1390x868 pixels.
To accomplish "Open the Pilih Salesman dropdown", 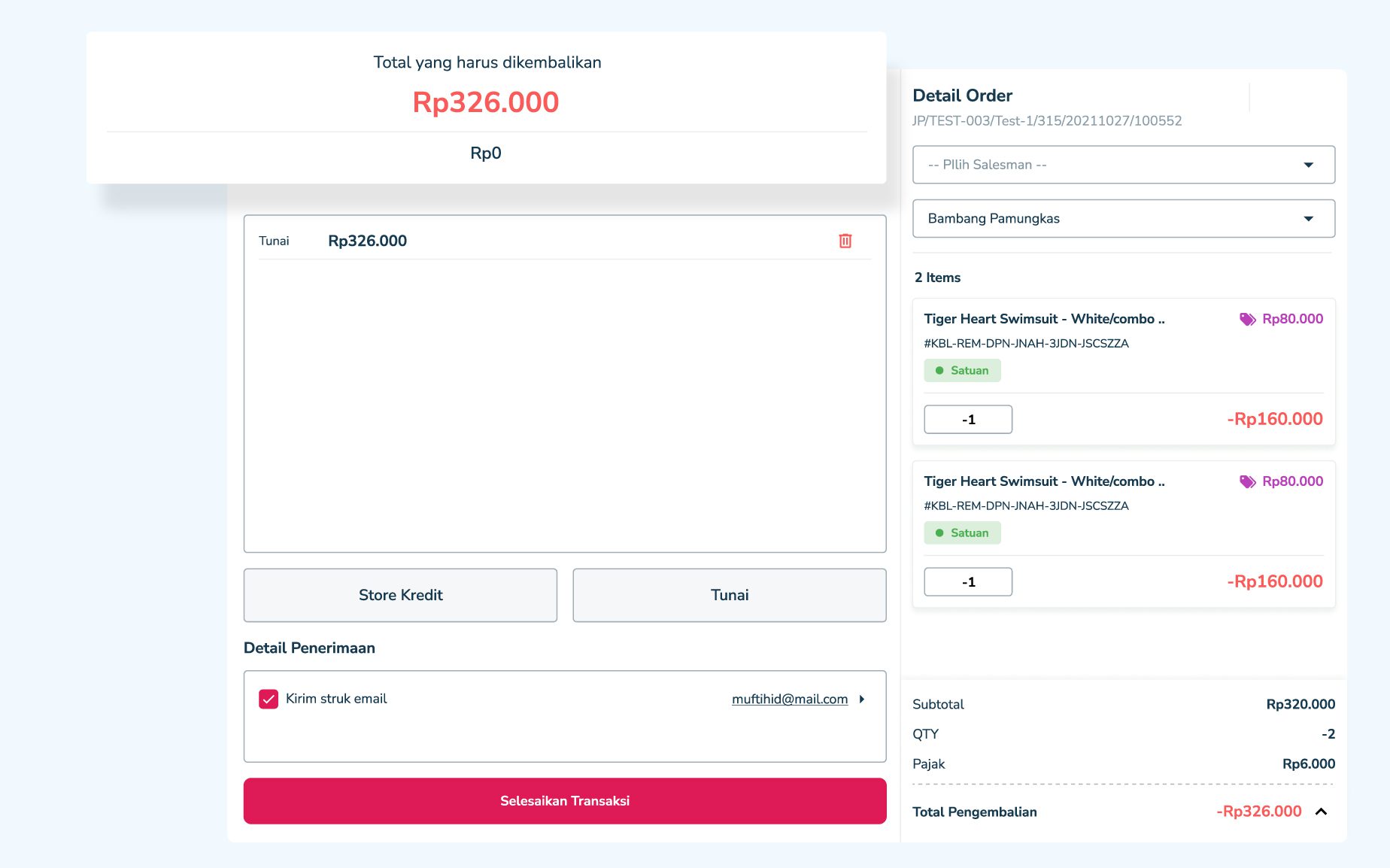I will pos(1121,164).
